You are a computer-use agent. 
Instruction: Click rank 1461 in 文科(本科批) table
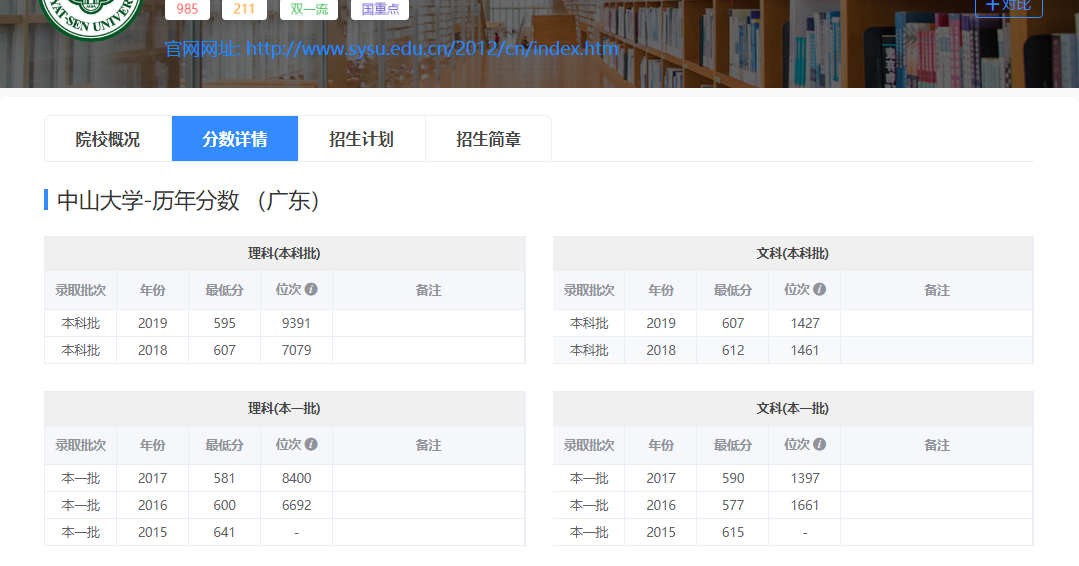point(804,350)
